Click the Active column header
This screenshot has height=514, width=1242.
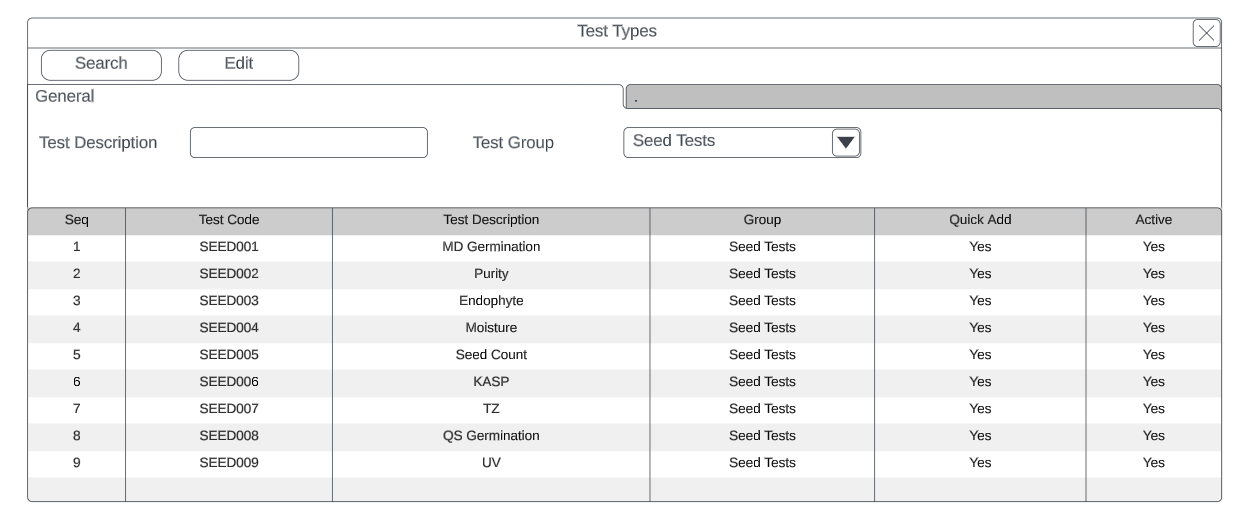click(x=1153, y=220)
